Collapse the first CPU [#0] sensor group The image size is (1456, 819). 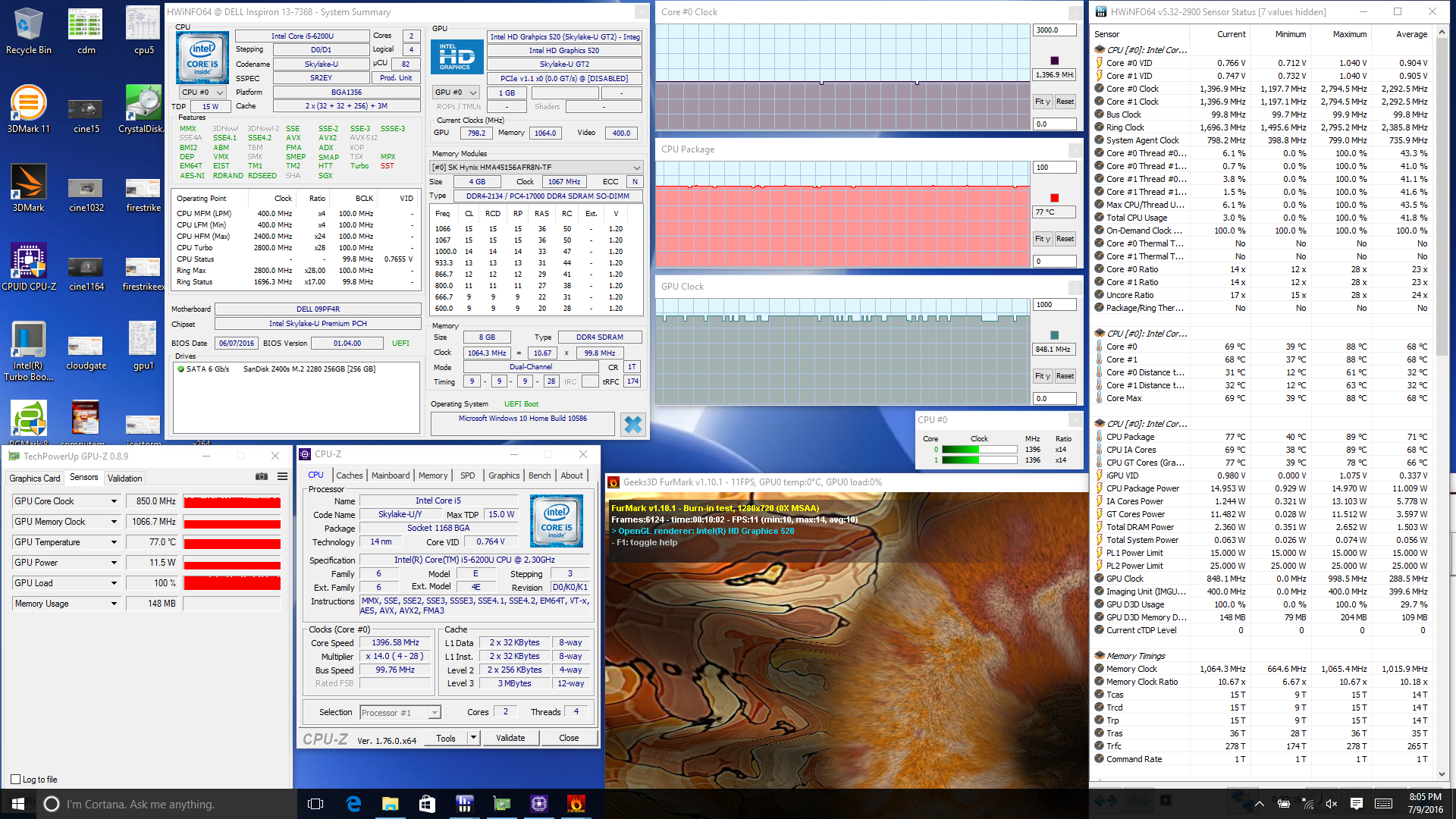[x=1100, y=50]
